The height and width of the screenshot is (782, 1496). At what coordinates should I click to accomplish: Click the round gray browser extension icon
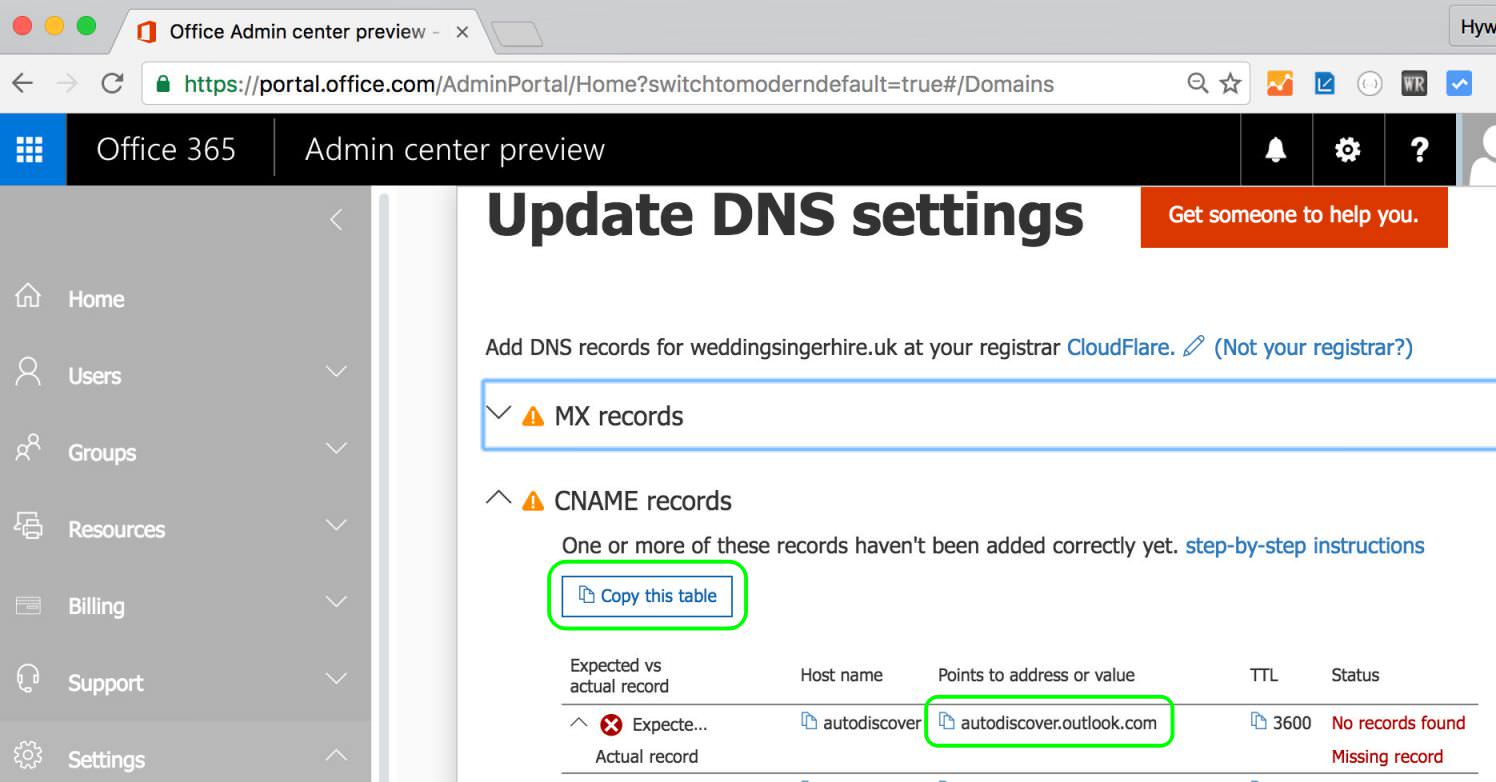click(x=1370, y=84)
